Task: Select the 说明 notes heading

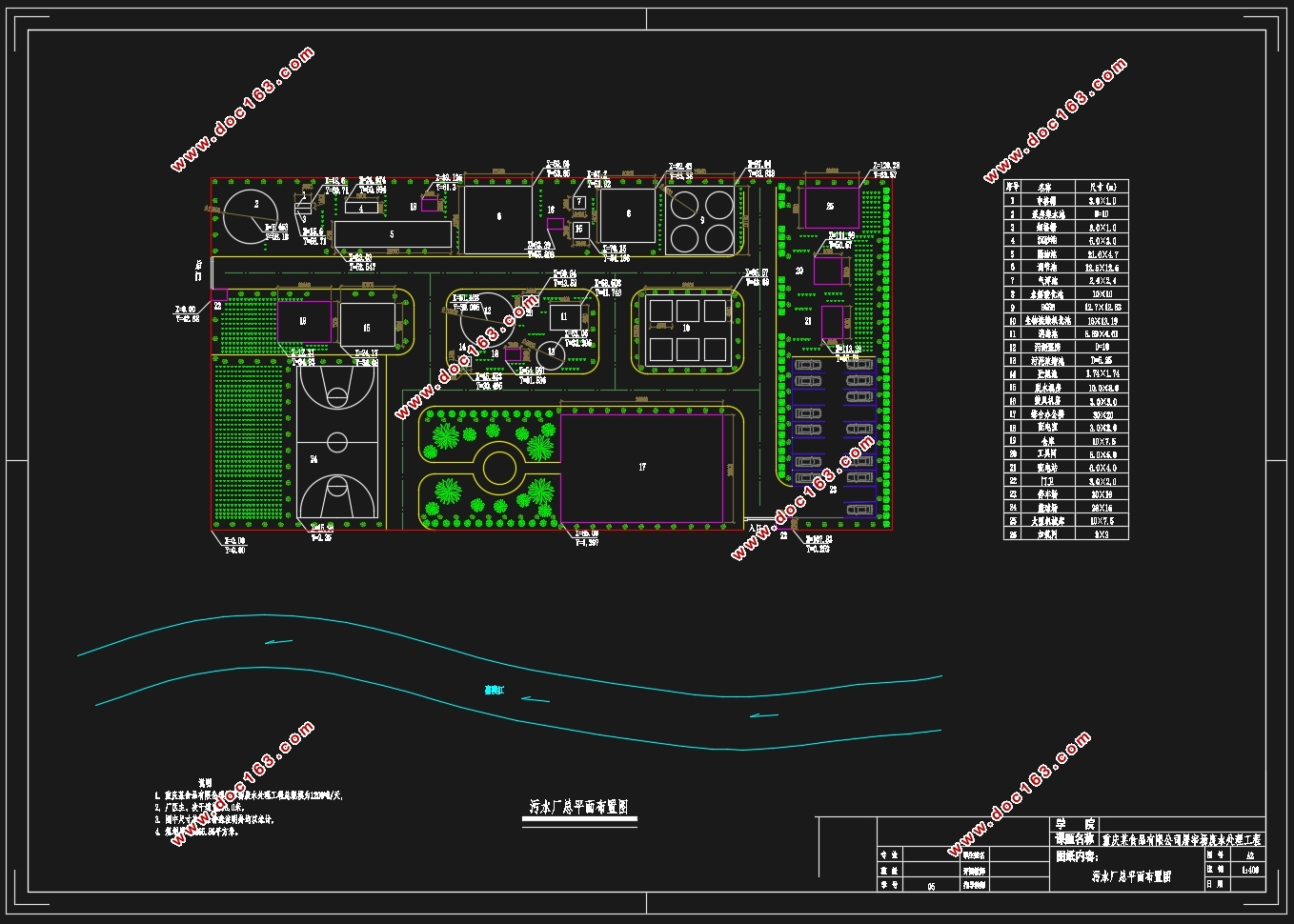Action: pos(204,781)
